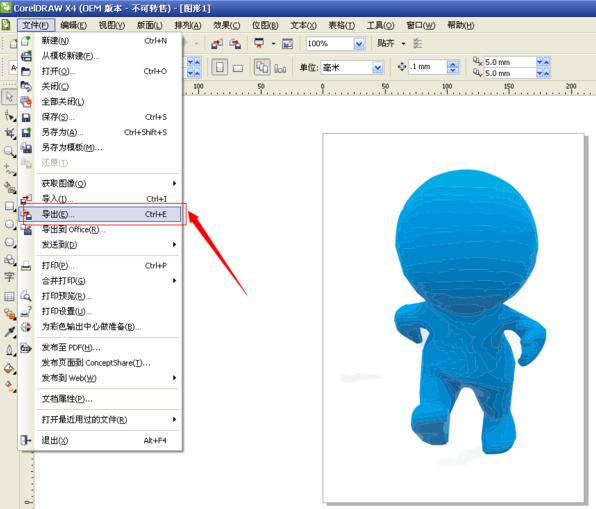
Task: Choose 发布至 PDF(H)... menu entry
Action: (x=100, y=347)
